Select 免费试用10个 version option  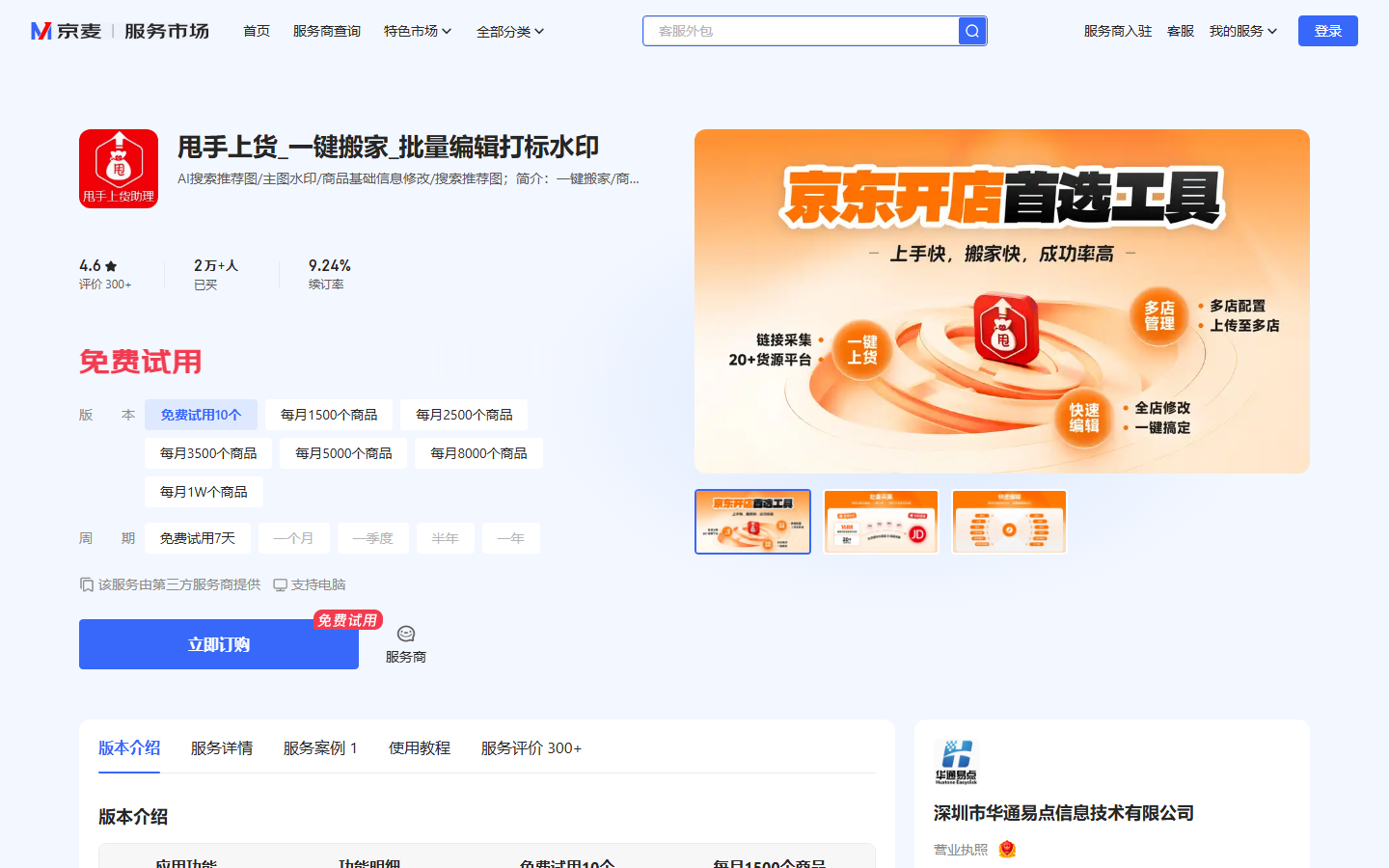pyautogui.click(x=201, y=415)
